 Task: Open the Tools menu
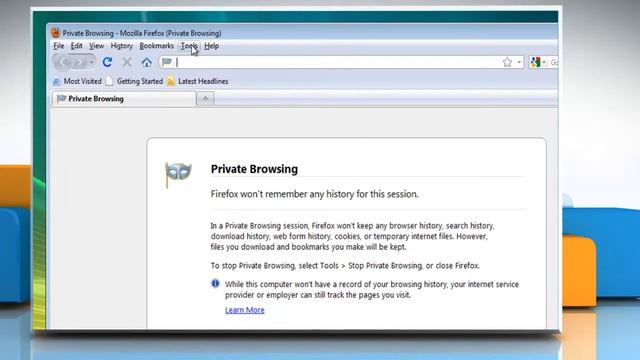(189, 46)
